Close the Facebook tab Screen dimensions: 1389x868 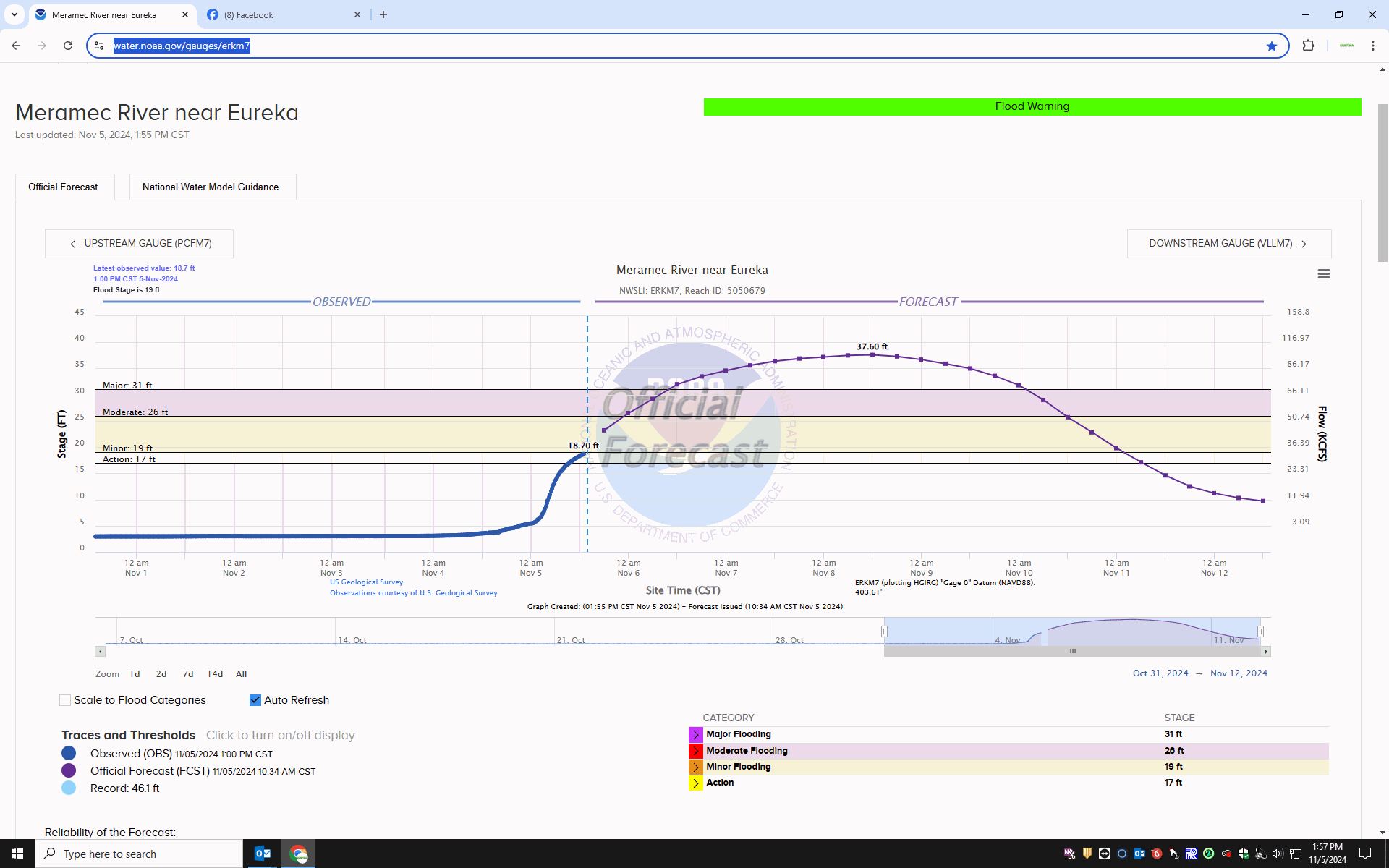357,14
